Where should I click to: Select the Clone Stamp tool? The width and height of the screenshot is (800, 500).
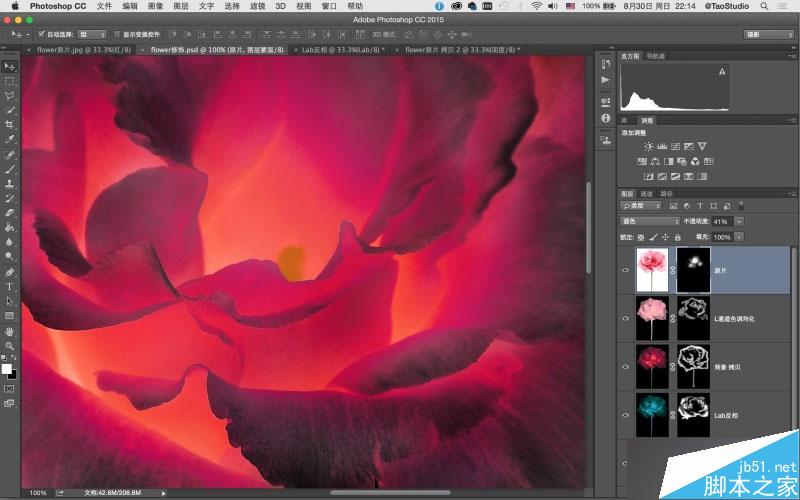(9, 184)
